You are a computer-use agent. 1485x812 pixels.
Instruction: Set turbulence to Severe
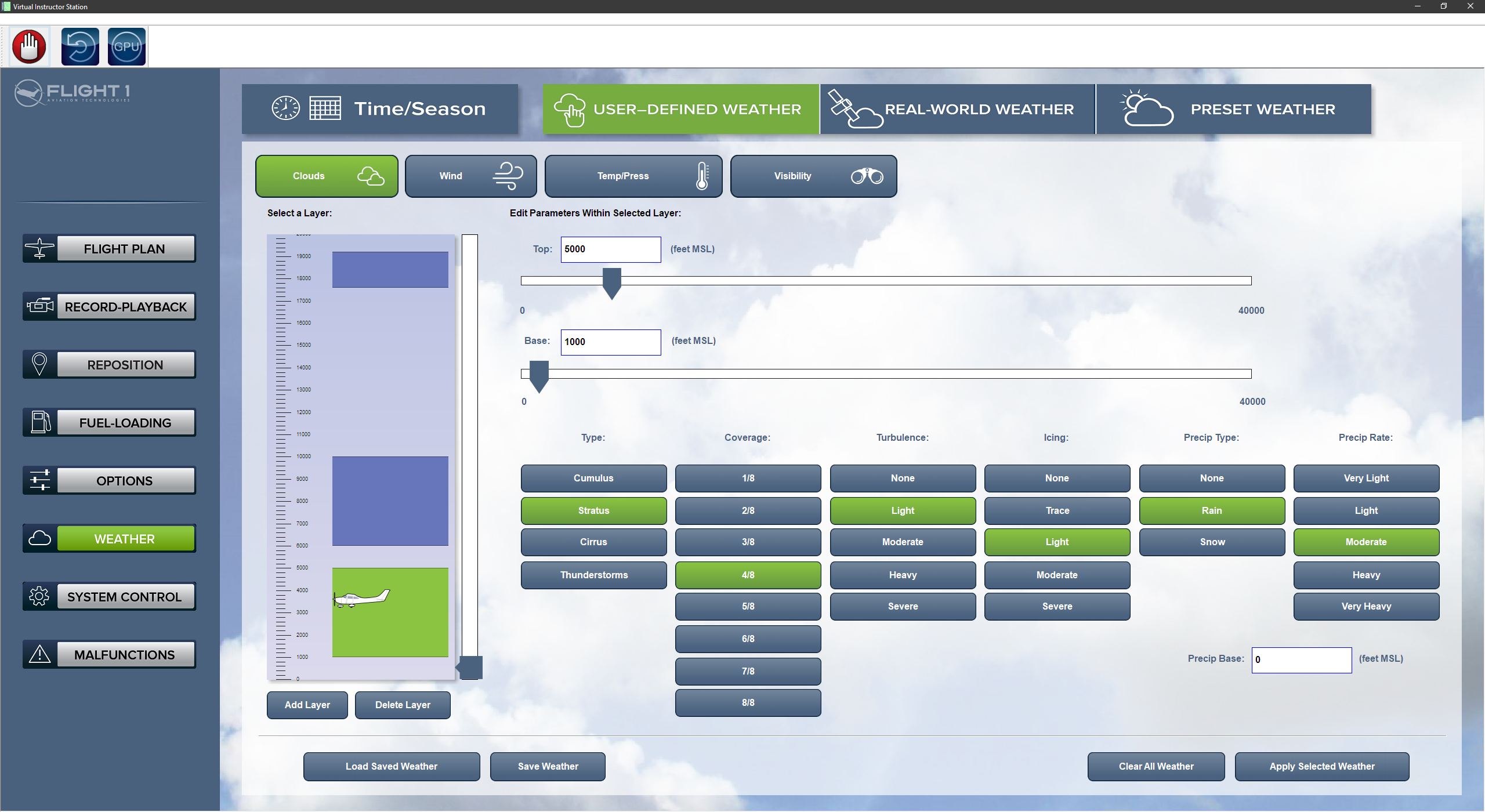point(903,606)
